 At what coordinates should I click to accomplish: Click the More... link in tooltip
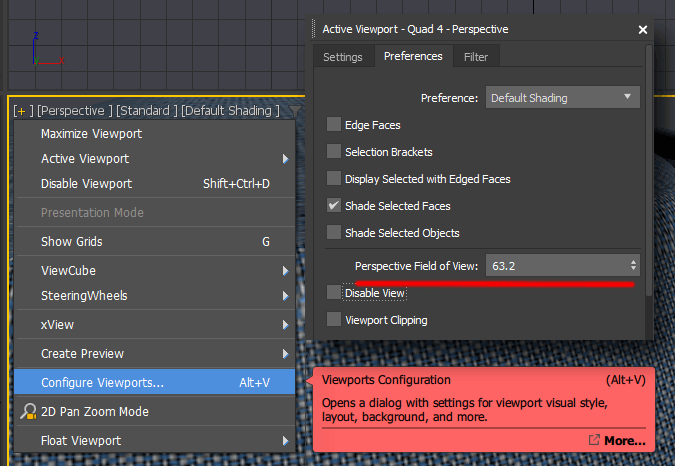tap(625, 441)
